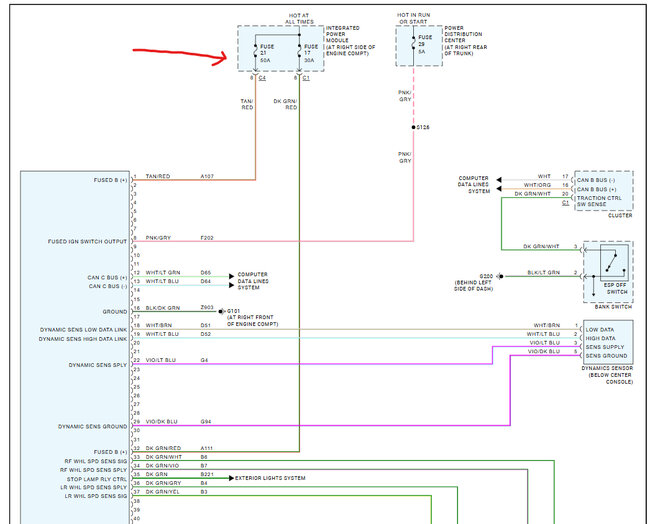This screenshot has width=650, height=524.
Task: Click the Z903 circuit code
Action: tap(207, 307)
